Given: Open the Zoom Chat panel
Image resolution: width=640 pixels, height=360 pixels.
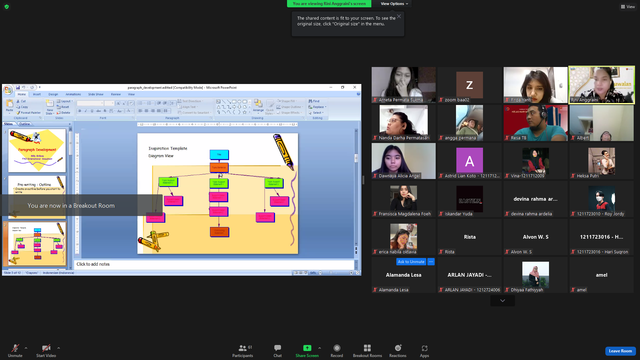Looking at the screenshot, I should pyautogui.click(x=278, y=350).
